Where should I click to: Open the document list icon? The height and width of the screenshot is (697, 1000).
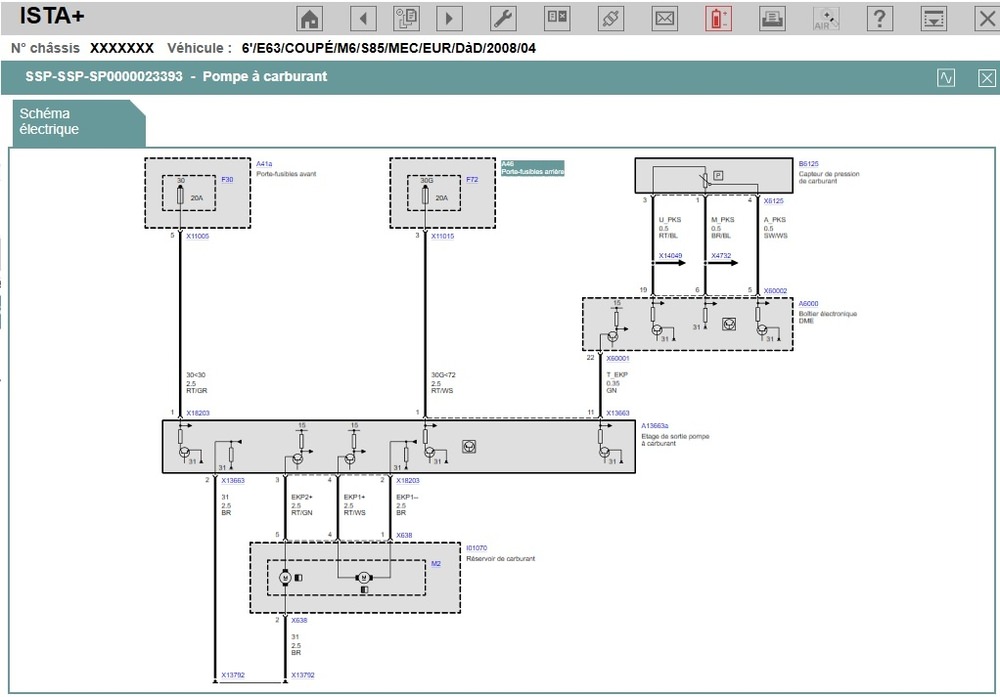(406, 18)
